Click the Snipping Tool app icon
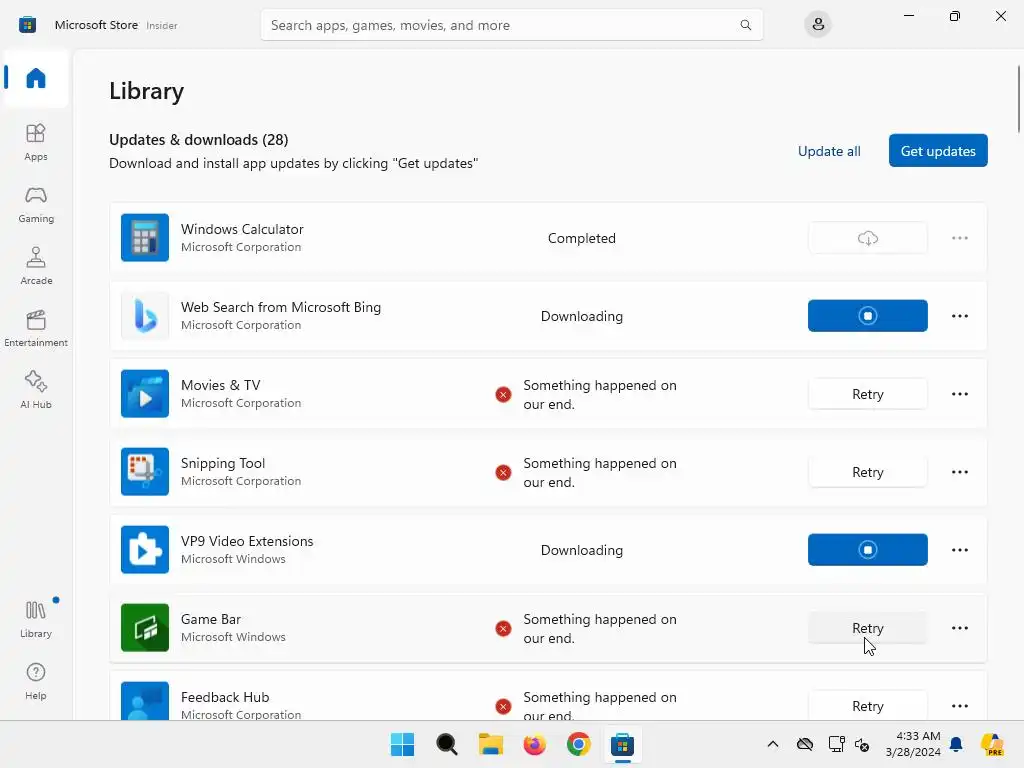Viewport: 1024px width, 768px height. click(145, 472)
